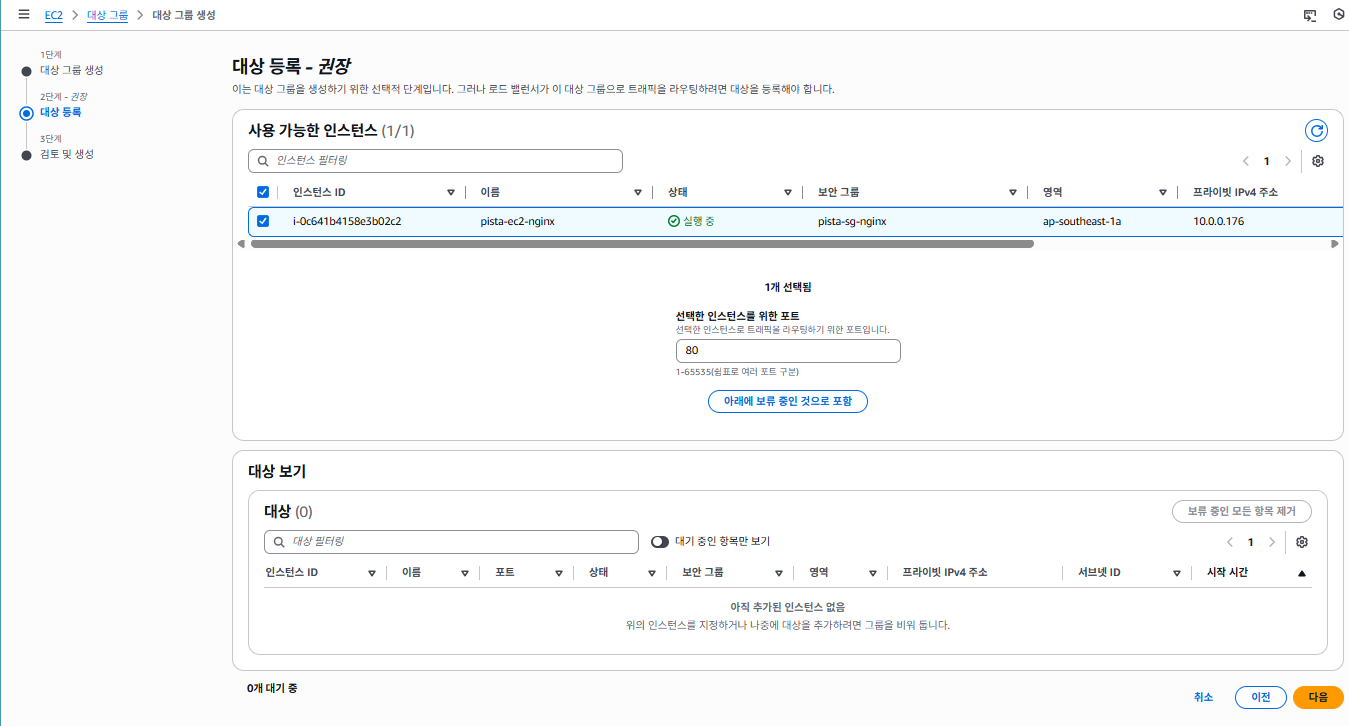Go to next page of available instances

pos(1288,161)
